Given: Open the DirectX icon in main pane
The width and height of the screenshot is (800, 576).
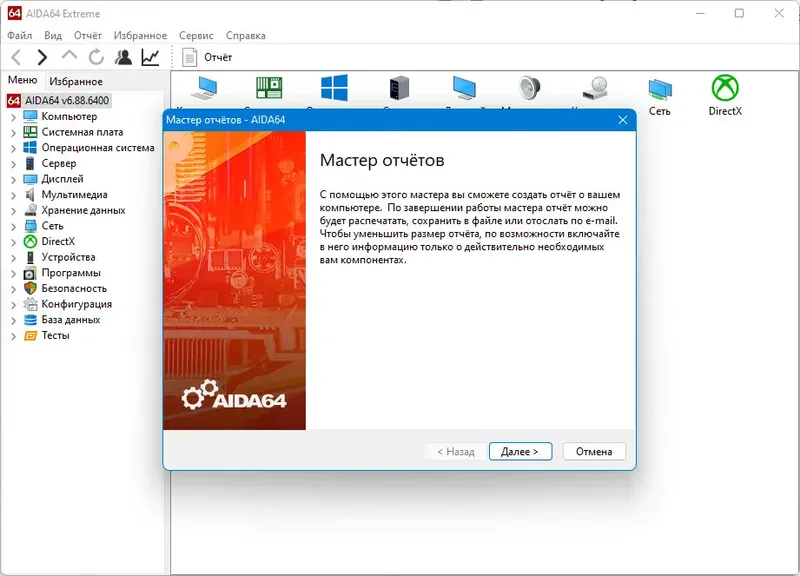Looking at the screenshot, I should [x=725, y=95].
